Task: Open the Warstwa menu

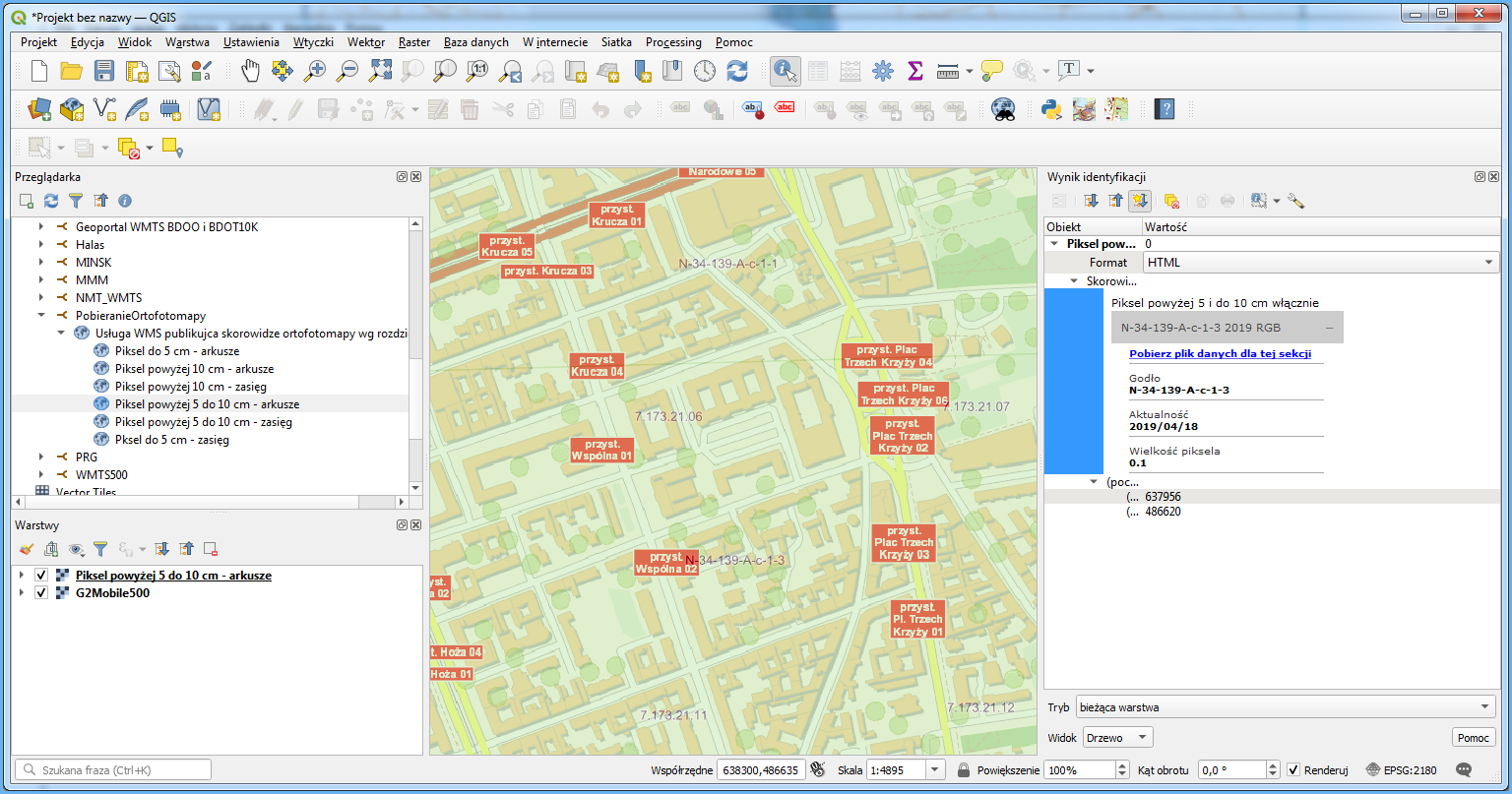Action: coord(187,42)
